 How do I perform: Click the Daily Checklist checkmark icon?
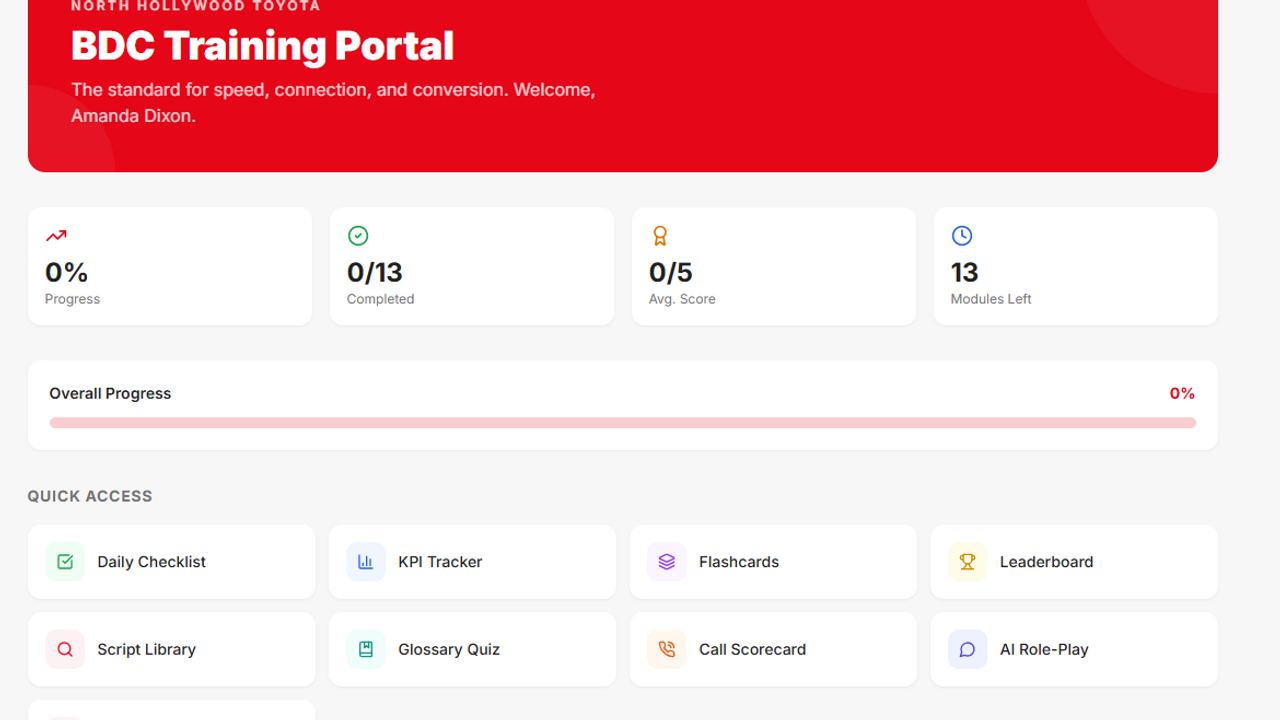click(65, 562)
